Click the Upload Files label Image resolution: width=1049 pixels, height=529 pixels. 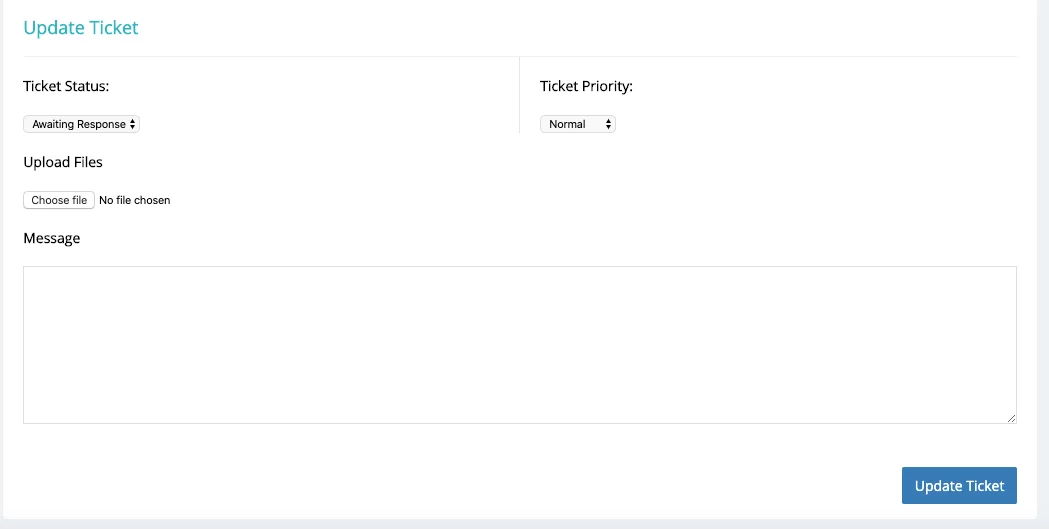pyautogui.click(x=63, y=162)
